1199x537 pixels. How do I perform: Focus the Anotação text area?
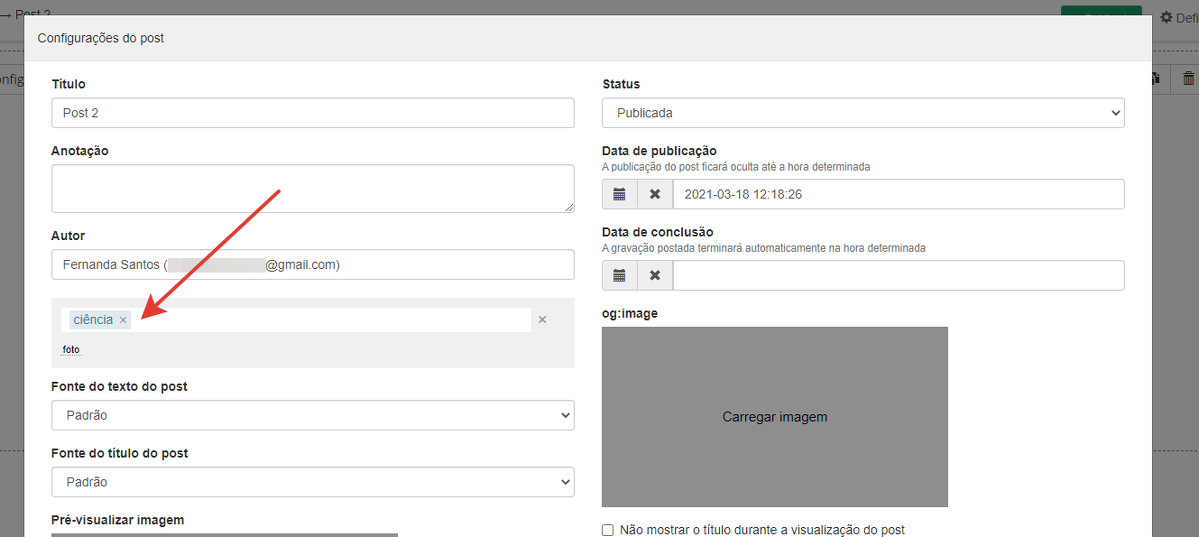coord(312,188)
